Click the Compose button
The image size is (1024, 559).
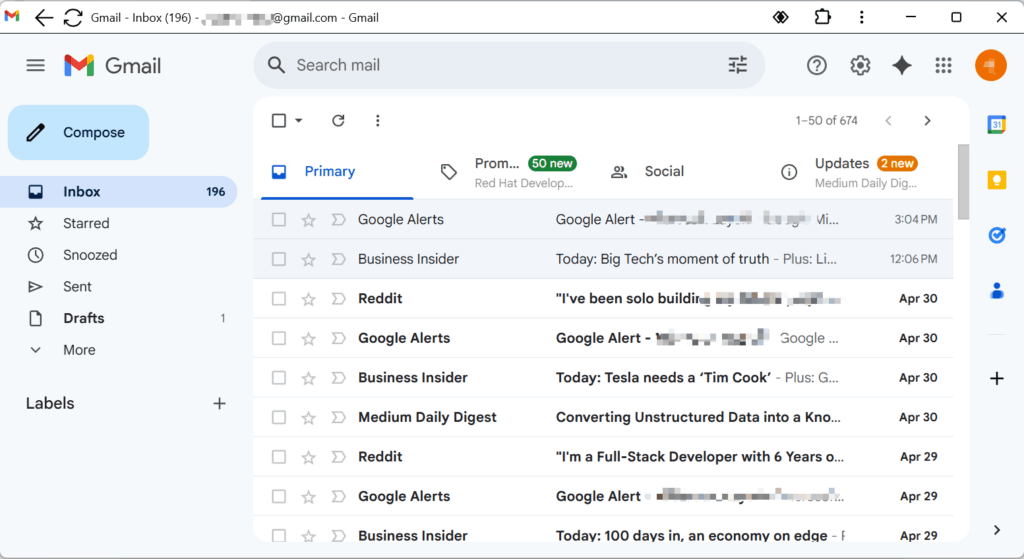click(x=78, y=133)
